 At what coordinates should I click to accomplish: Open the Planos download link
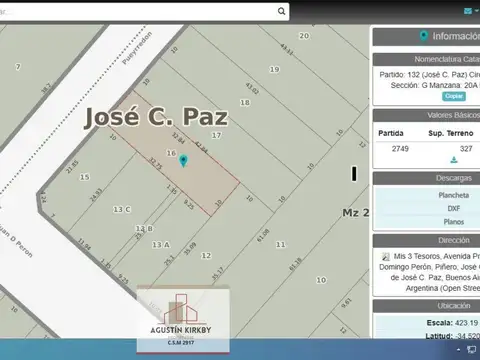click(454, 222)
